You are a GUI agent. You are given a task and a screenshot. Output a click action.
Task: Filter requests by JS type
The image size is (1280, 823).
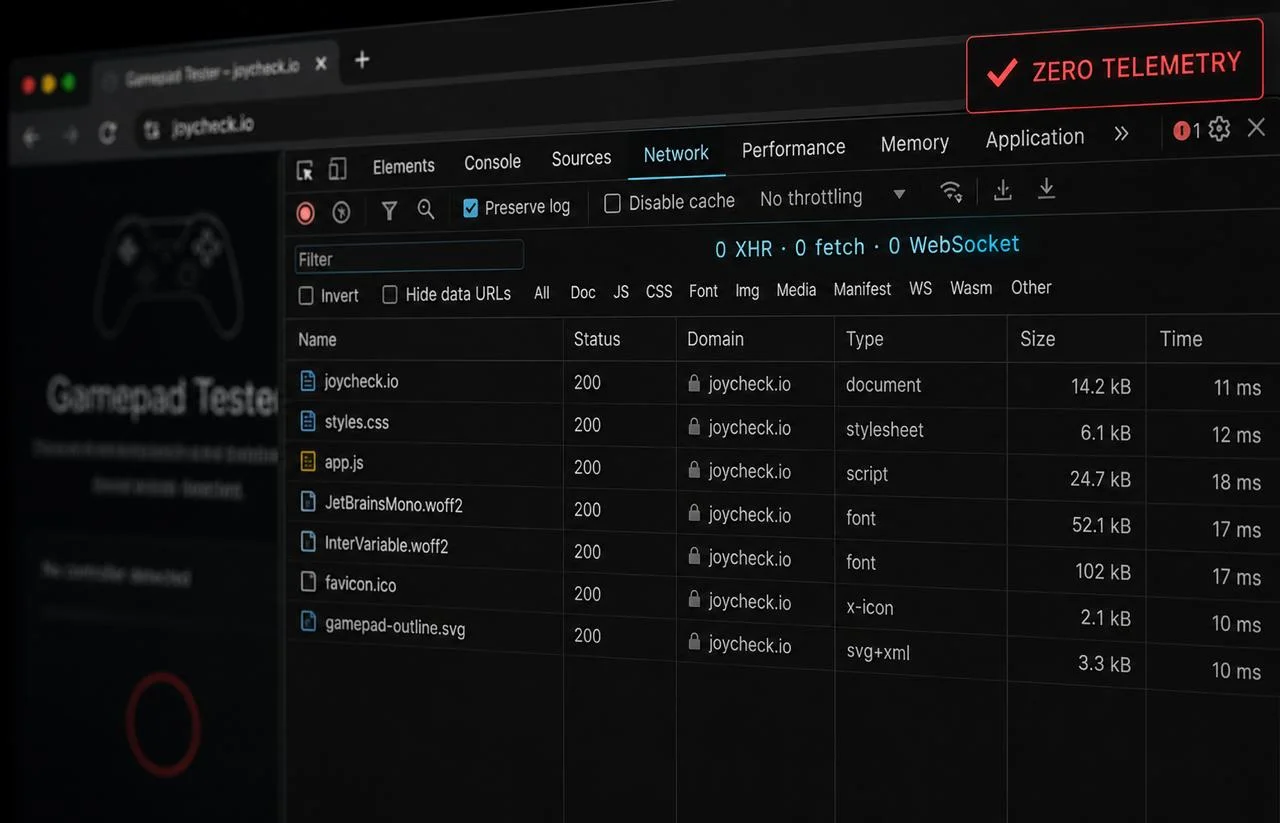coord(621,292)
